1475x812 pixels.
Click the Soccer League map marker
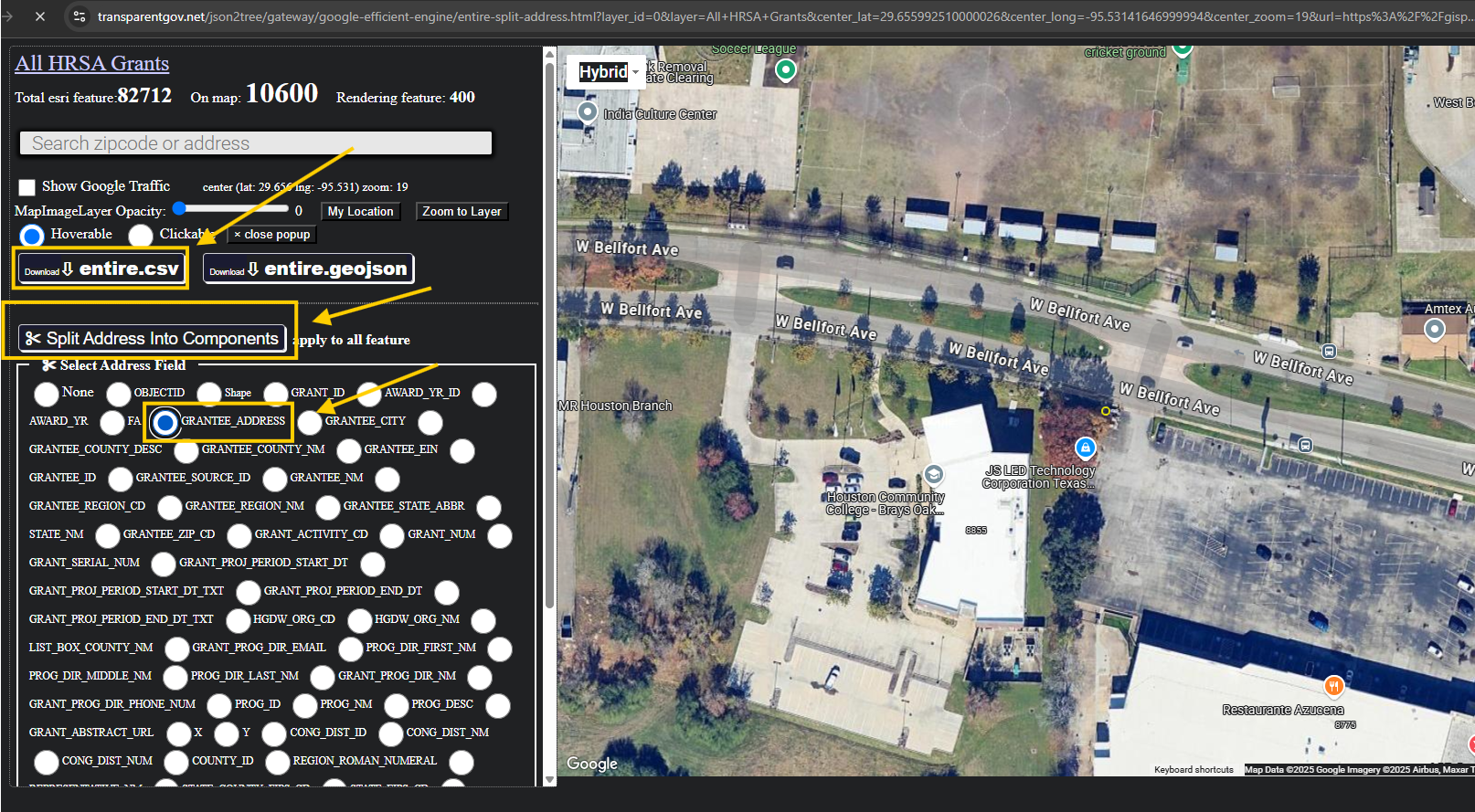point(785,69)
